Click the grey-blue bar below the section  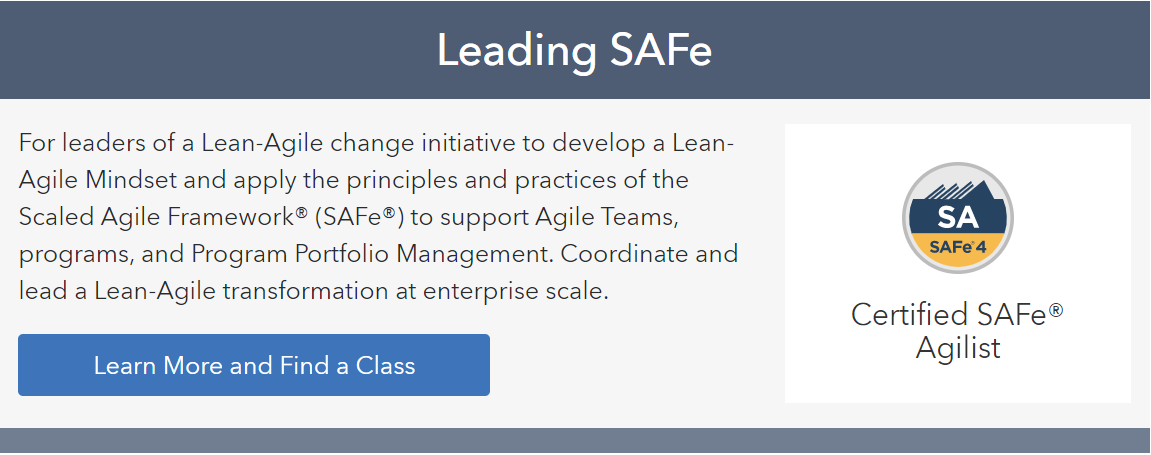tap(576, 440)
